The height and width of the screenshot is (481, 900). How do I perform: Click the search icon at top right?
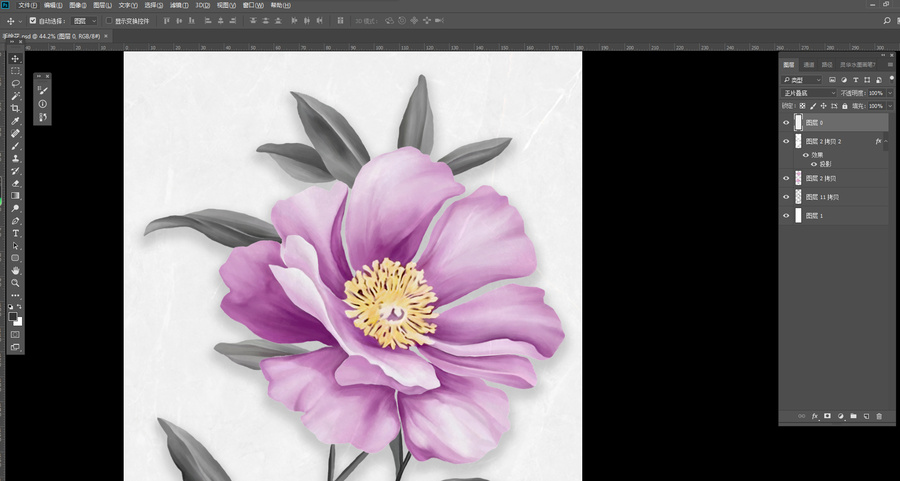pos(887,21)
